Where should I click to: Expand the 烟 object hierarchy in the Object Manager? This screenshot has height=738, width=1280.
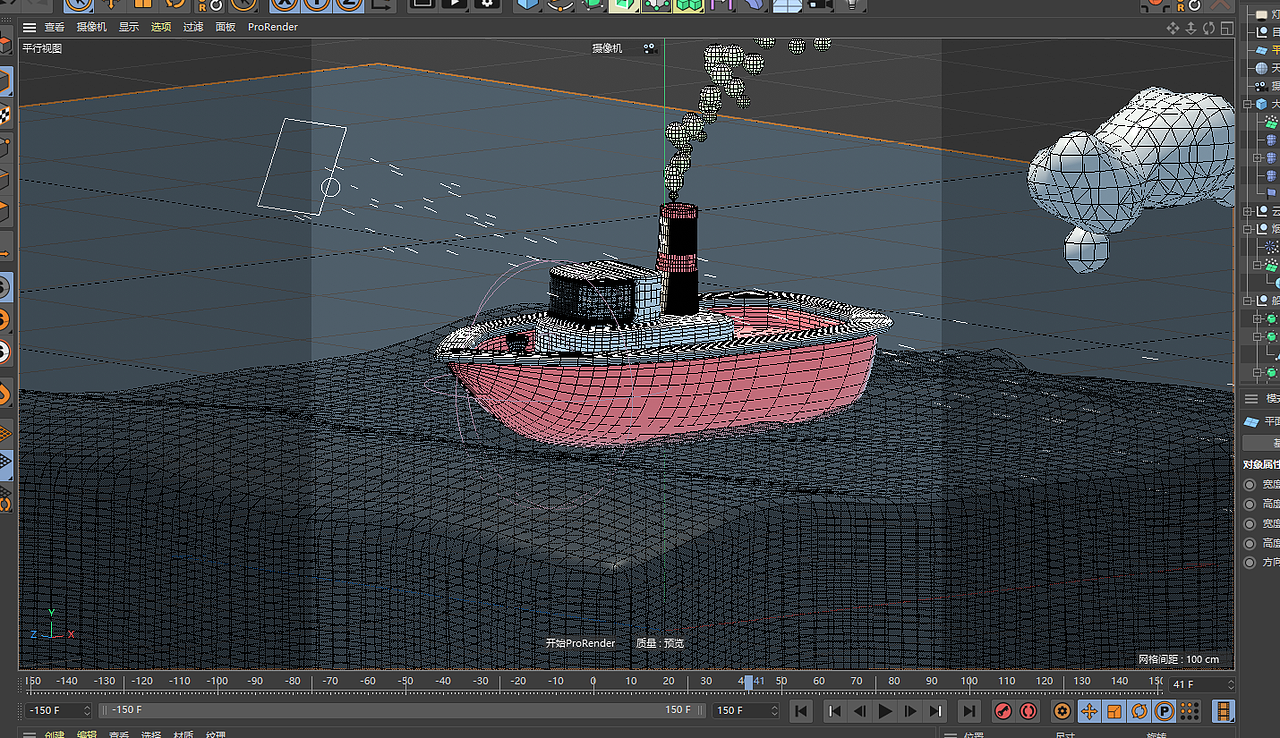(1248, 227)
